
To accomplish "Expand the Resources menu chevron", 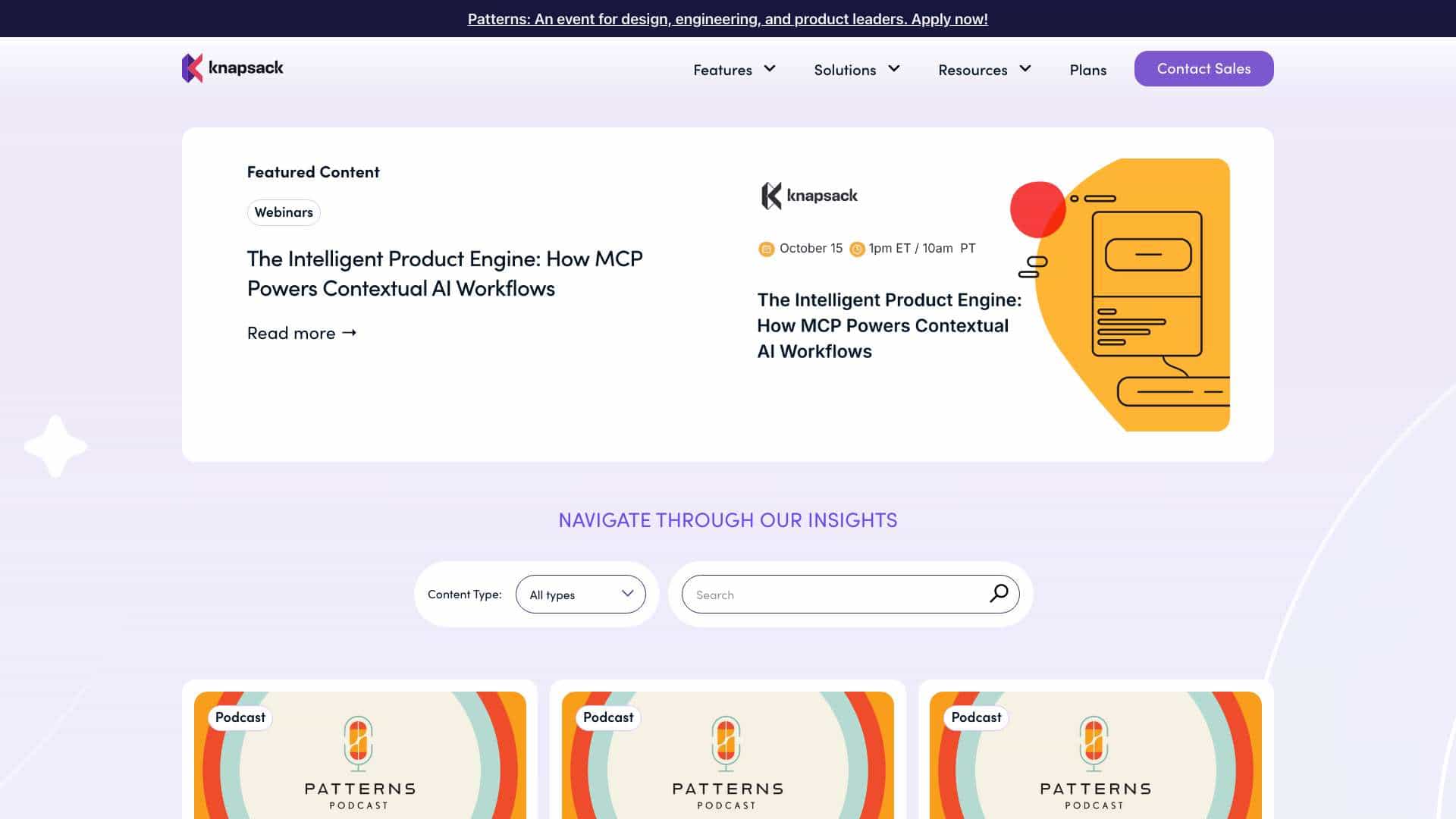I will [1025, 69].
